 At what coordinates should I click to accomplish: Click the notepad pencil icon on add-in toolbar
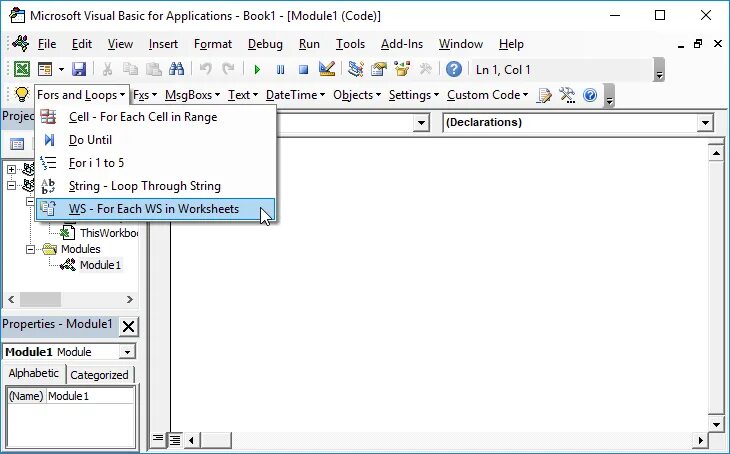544,95
